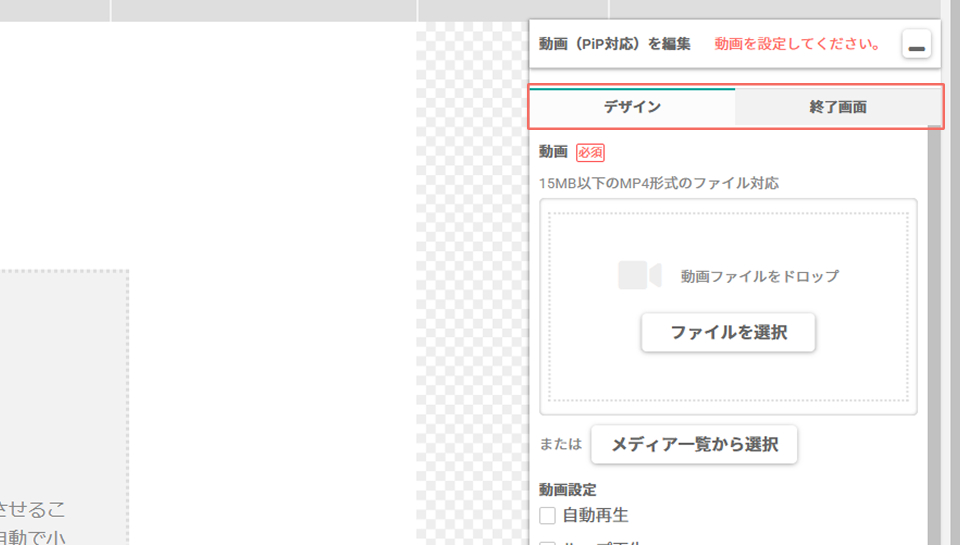
Task: Click the 動画を設定してください。 warning
Action: tap(798, 44)
